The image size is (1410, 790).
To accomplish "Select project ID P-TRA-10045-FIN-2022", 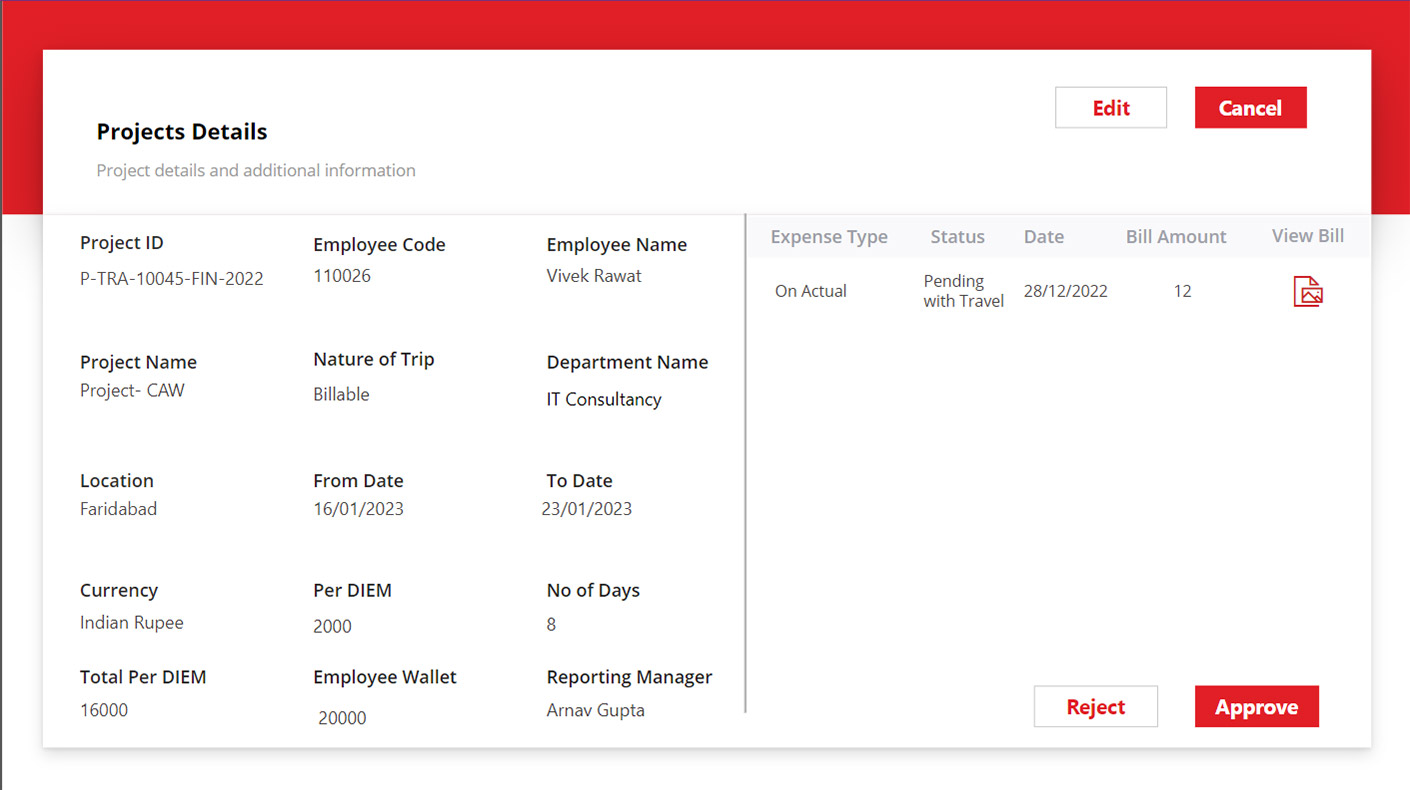I will [x=172, y=279].
